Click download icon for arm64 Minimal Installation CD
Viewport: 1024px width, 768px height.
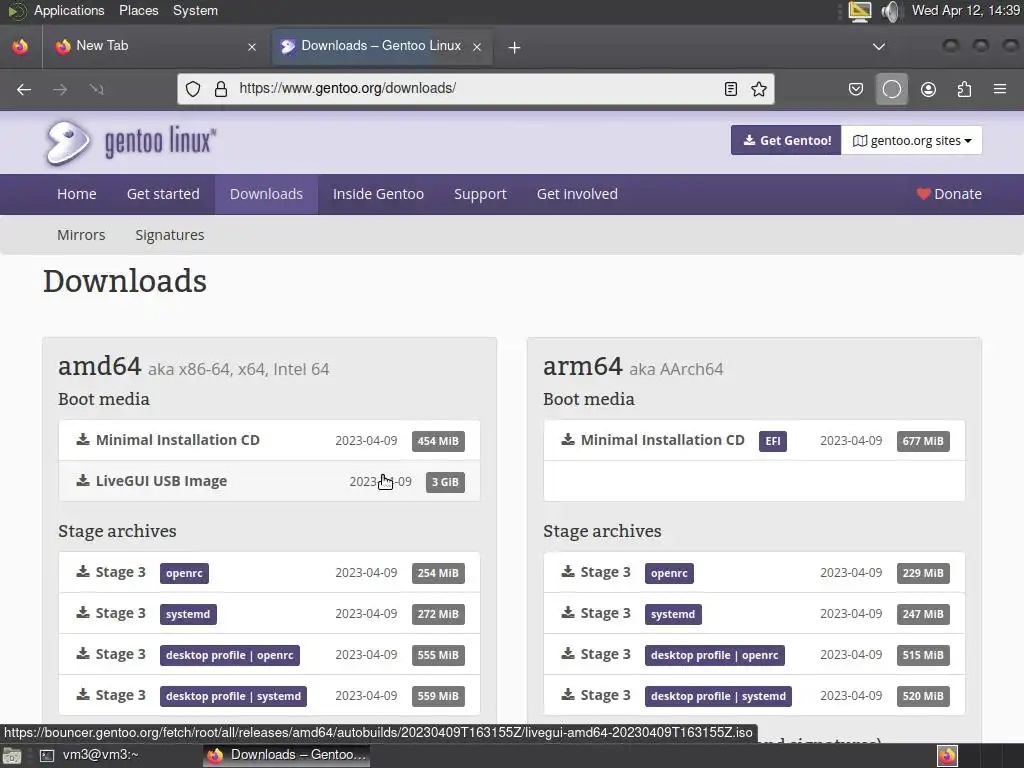(x=568, y=439)
